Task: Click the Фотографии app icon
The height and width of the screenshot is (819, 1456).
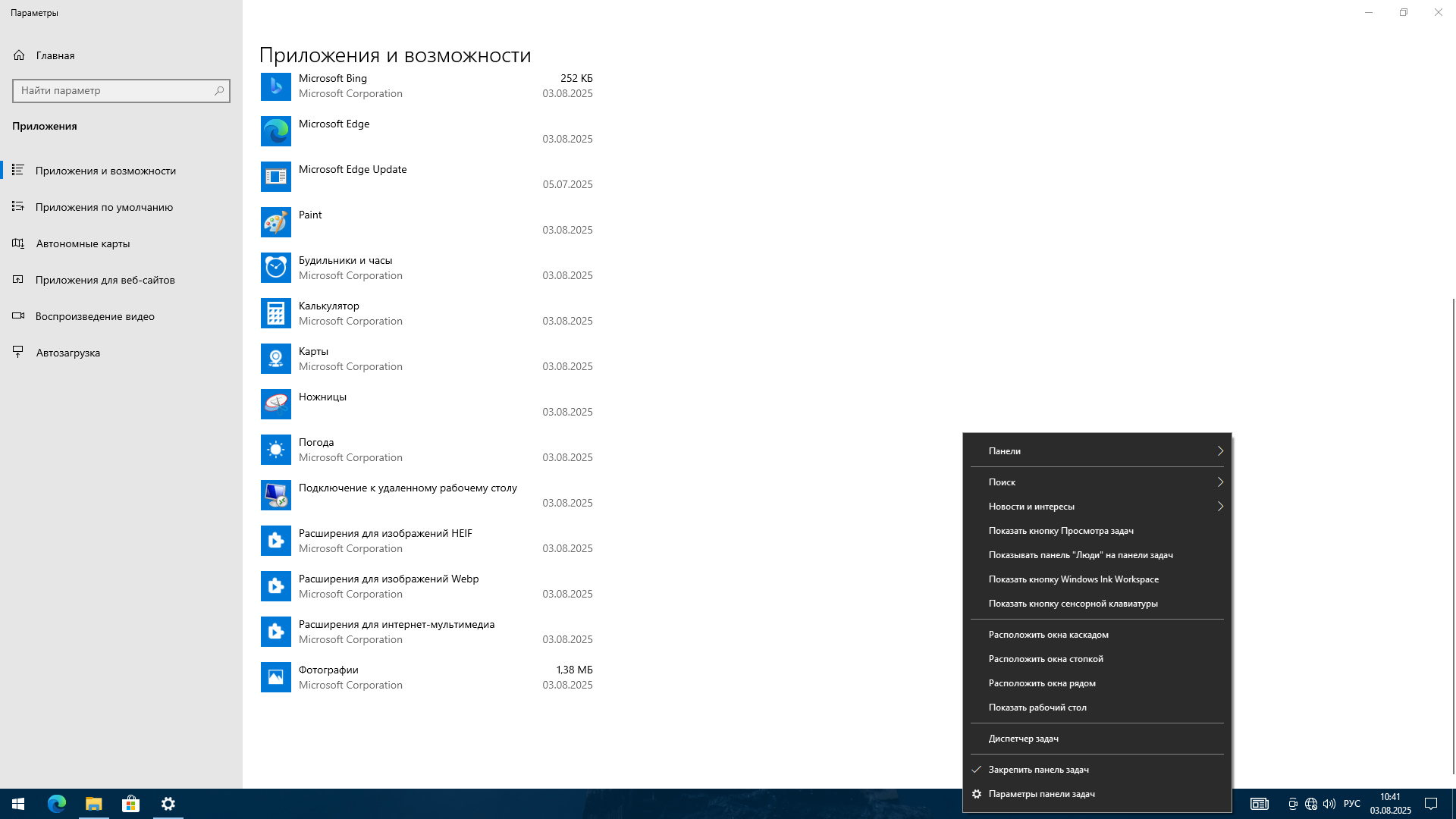Action: [x=276, y=677]
